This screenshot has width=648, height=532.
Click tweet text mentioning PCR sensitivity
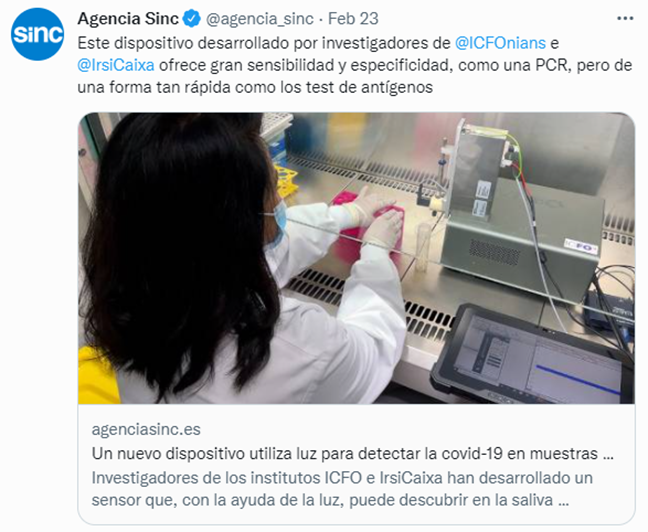coord(355,65)
